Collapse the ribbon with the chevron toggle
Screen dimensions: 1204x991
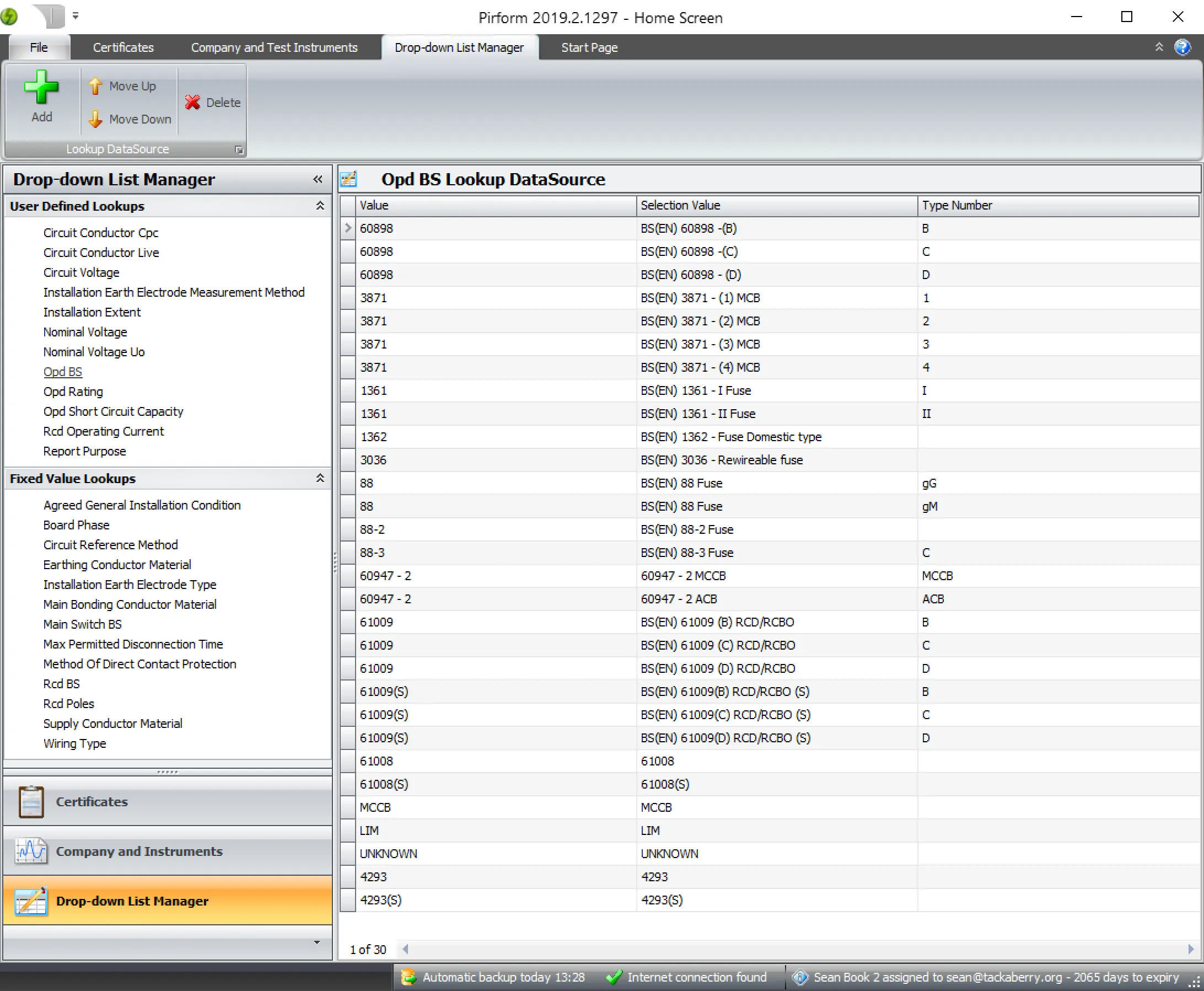[1159, 47]
